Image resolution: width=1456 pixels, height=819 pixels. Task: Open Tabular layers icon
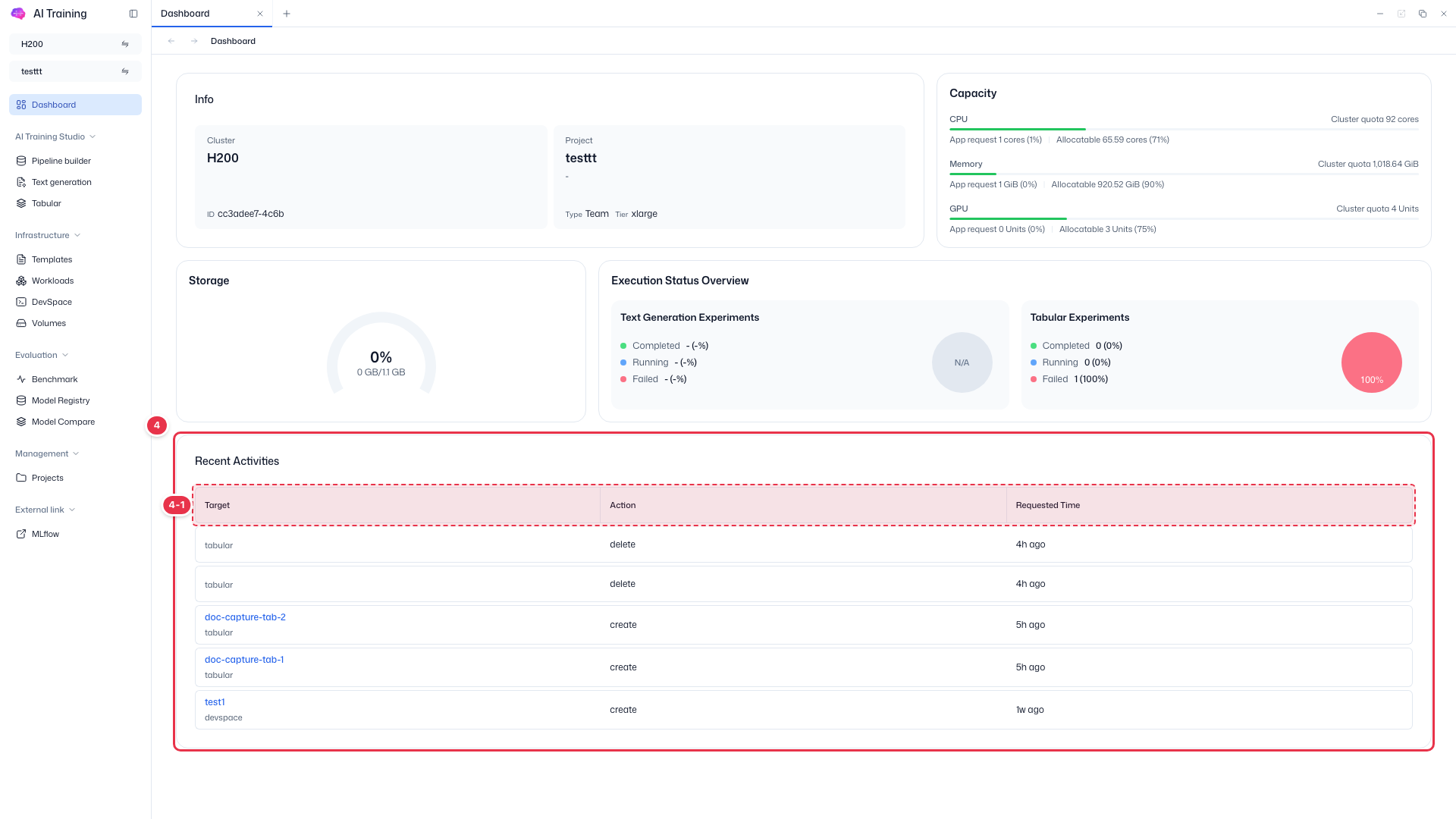pyautogui.click(x=21, y=203)
